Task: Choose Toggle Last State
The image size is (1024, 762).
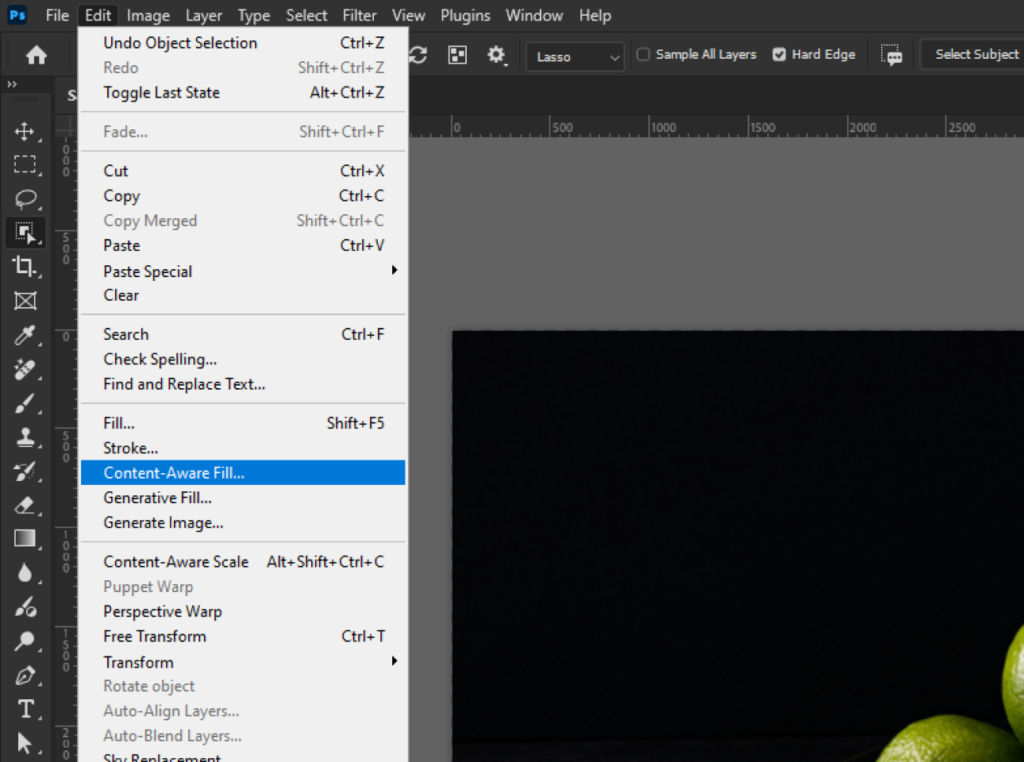Action: click(x=243, y=93)
